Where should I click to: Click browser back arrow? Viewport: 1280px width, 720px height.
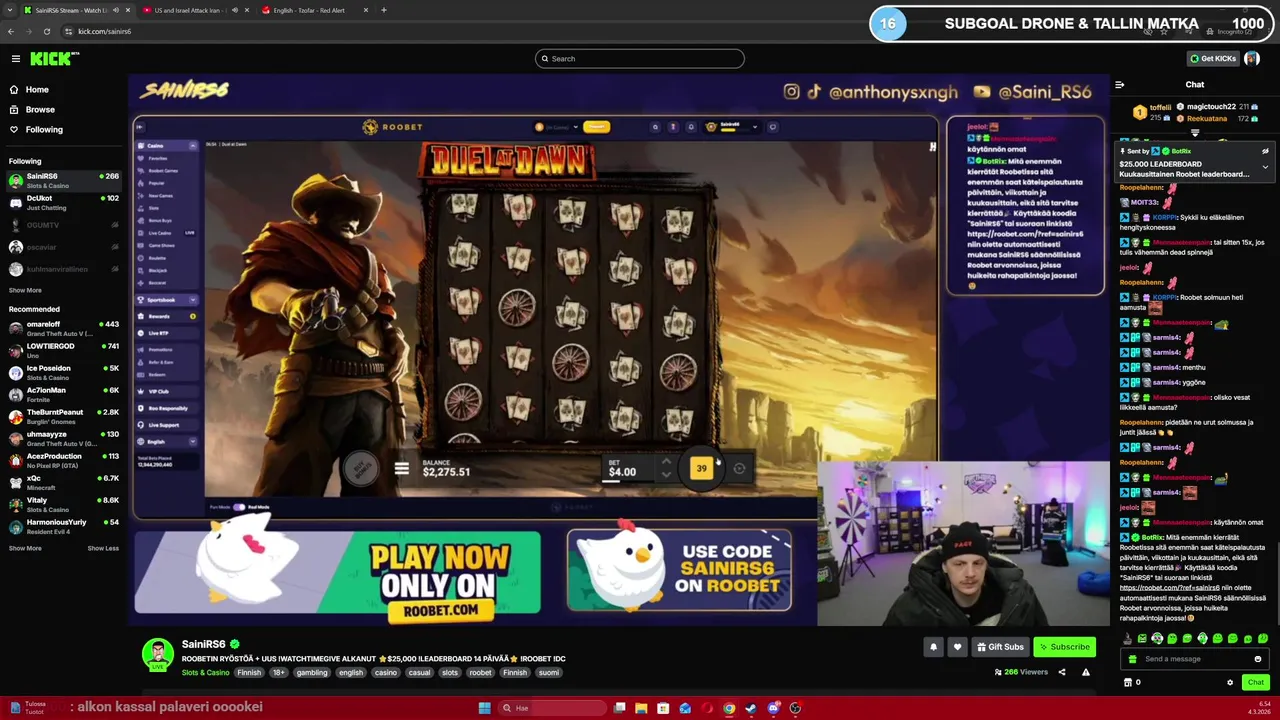click(x=12, y=31)
